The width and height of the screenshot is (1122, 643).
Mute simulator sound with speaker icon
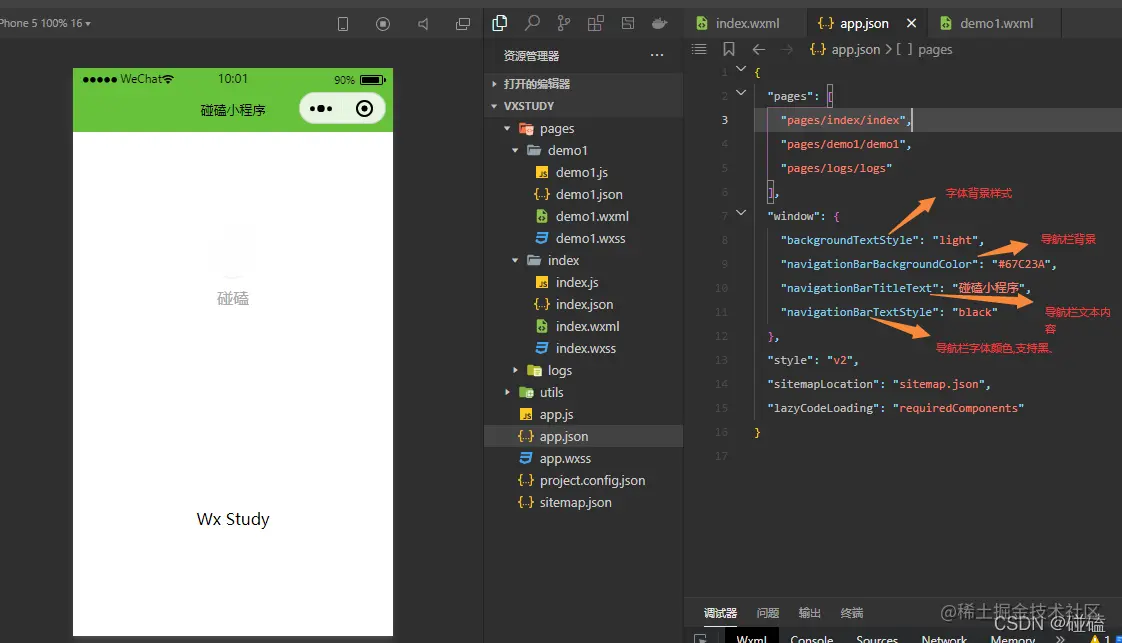point(423,24)
